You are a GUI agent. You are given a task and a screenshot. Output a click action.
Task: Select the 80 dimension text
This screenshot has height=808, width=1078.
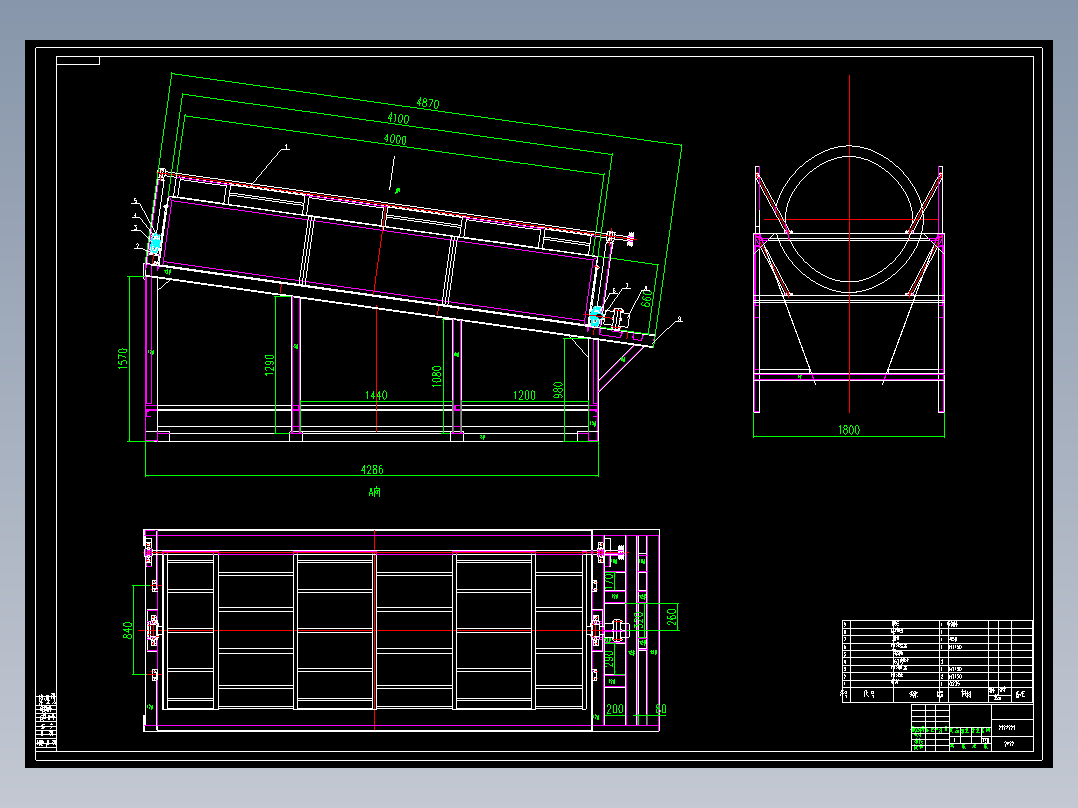point(661,709)
